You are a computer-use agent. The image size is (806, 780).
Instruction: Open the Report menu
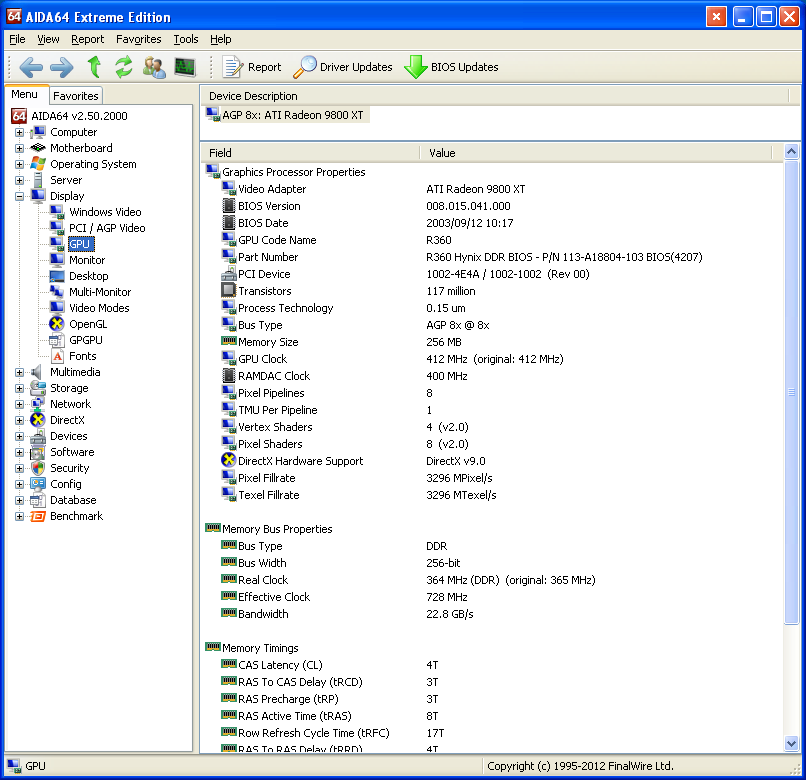point(87,39)
